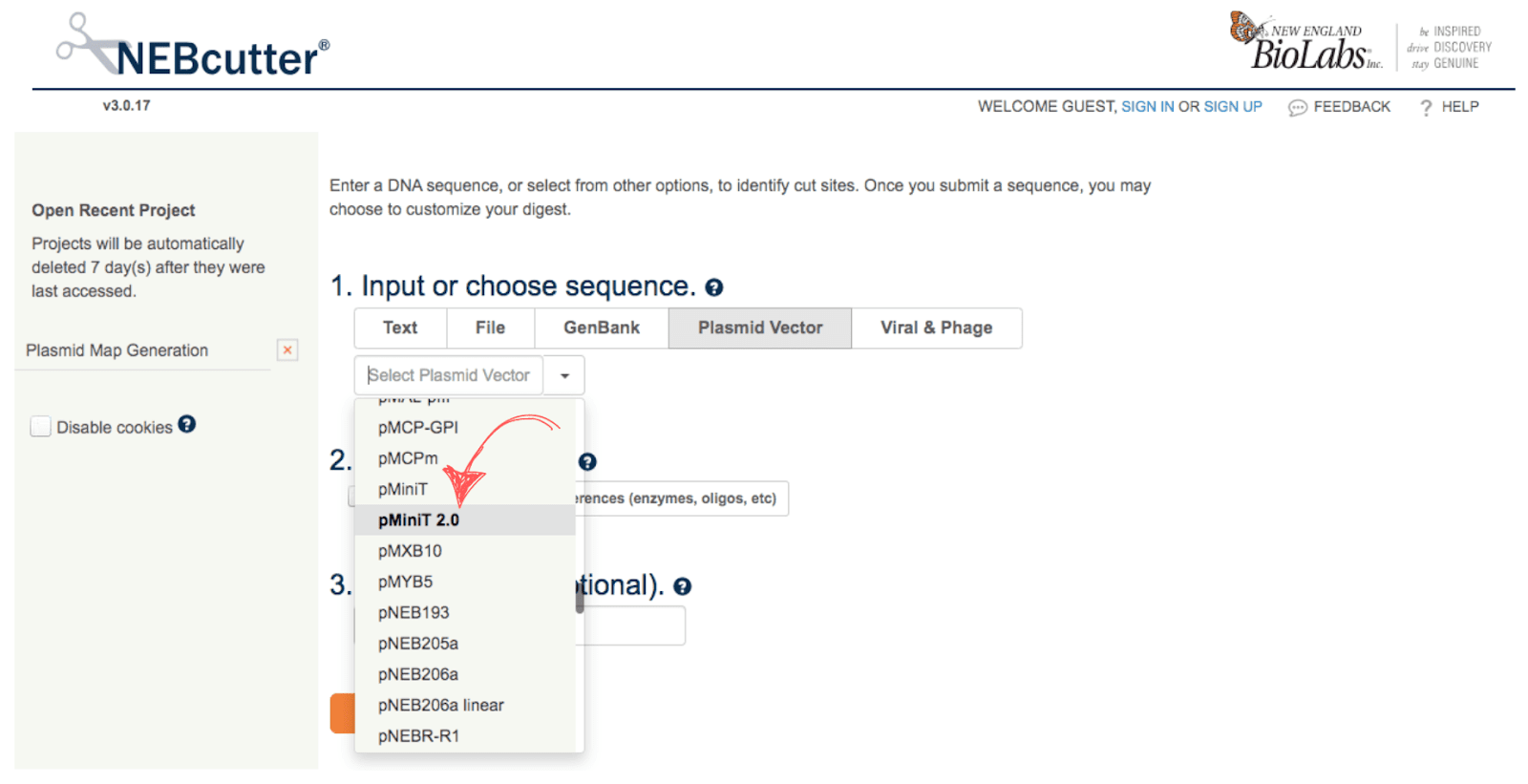Switch to the Viral & Phage tab

click(x=936, y=328)
